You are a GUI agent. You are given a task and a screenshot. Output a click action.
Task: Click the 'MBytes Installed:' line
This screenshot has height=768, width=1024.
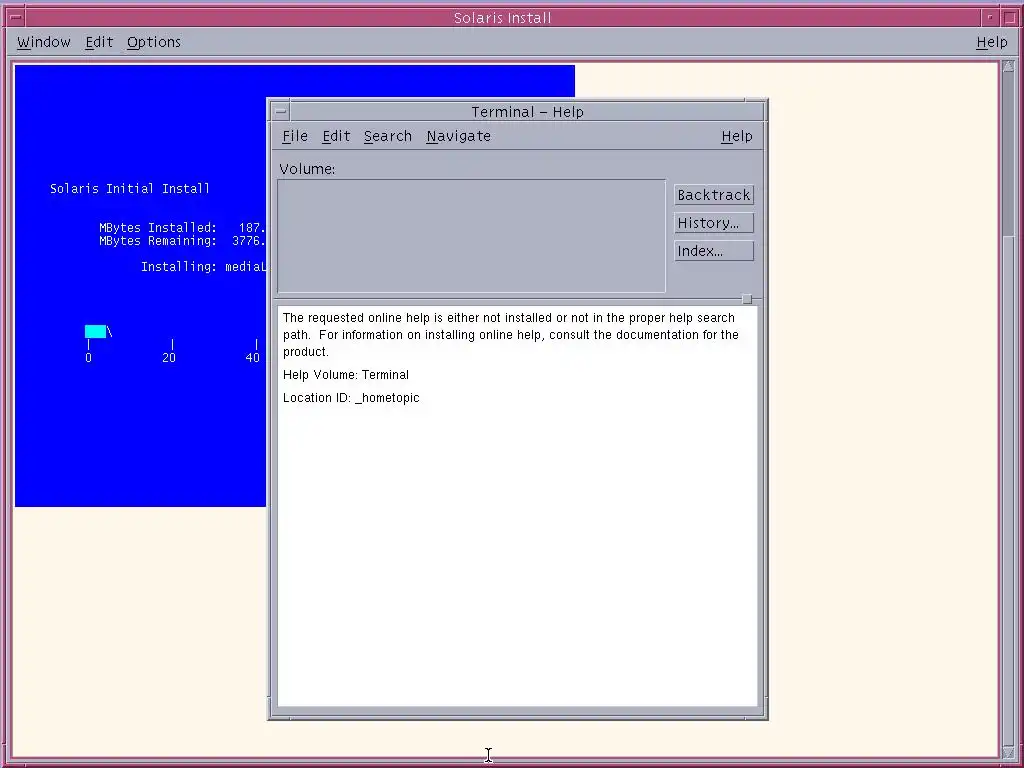(182, 228)
